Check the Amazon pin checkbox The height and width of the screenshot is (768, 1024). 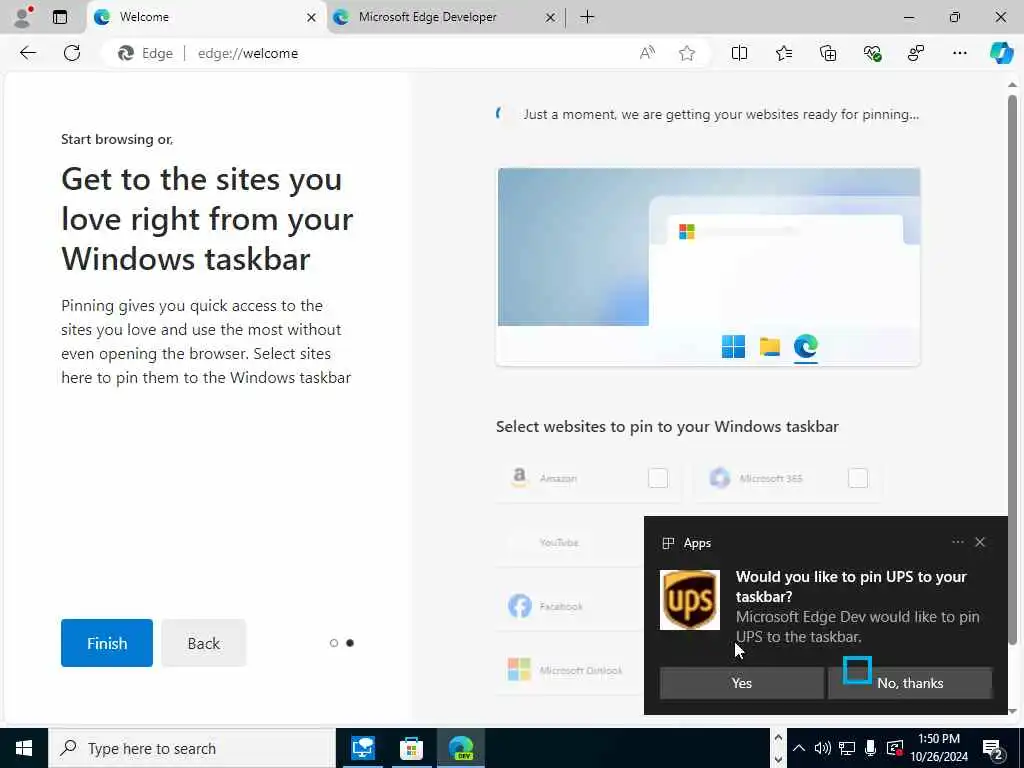[x=658, y=478]
